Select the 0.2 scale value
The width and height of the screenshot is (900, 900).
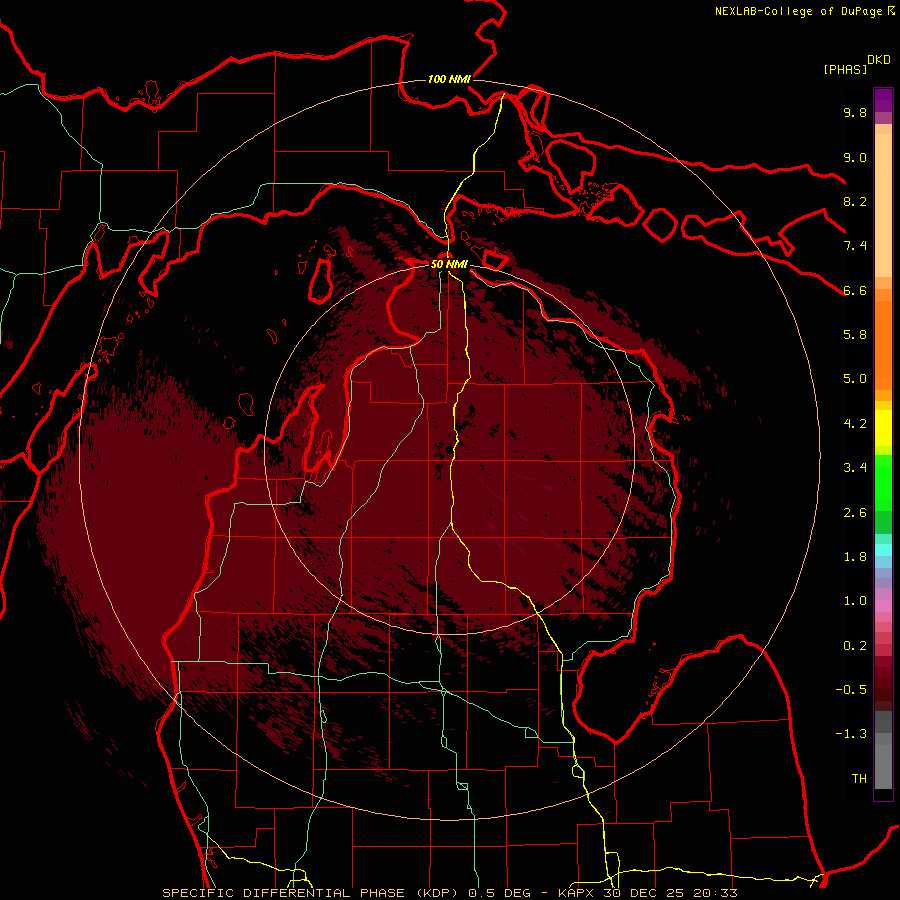855,646
